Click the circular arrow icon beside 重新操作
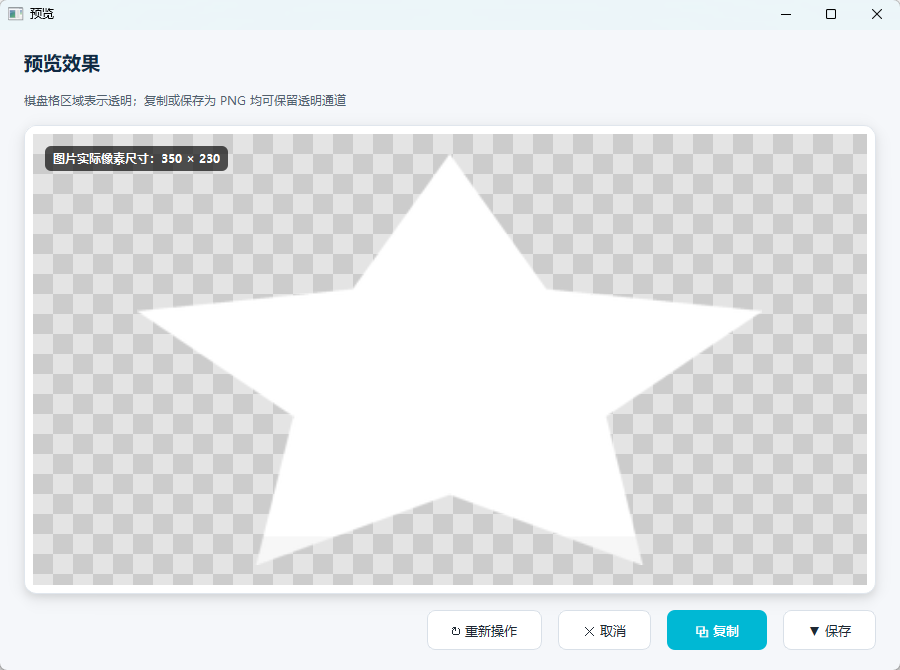This screenshot has height=670, width=900. (456, 631)
